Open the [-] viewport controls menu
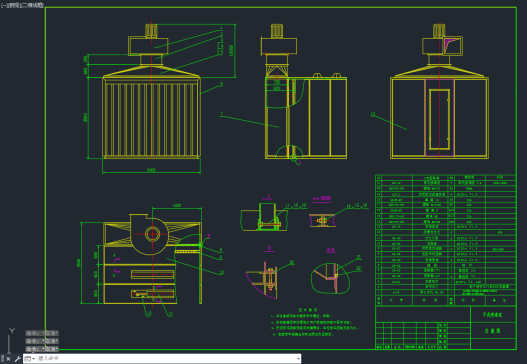 tap(4, 5)
